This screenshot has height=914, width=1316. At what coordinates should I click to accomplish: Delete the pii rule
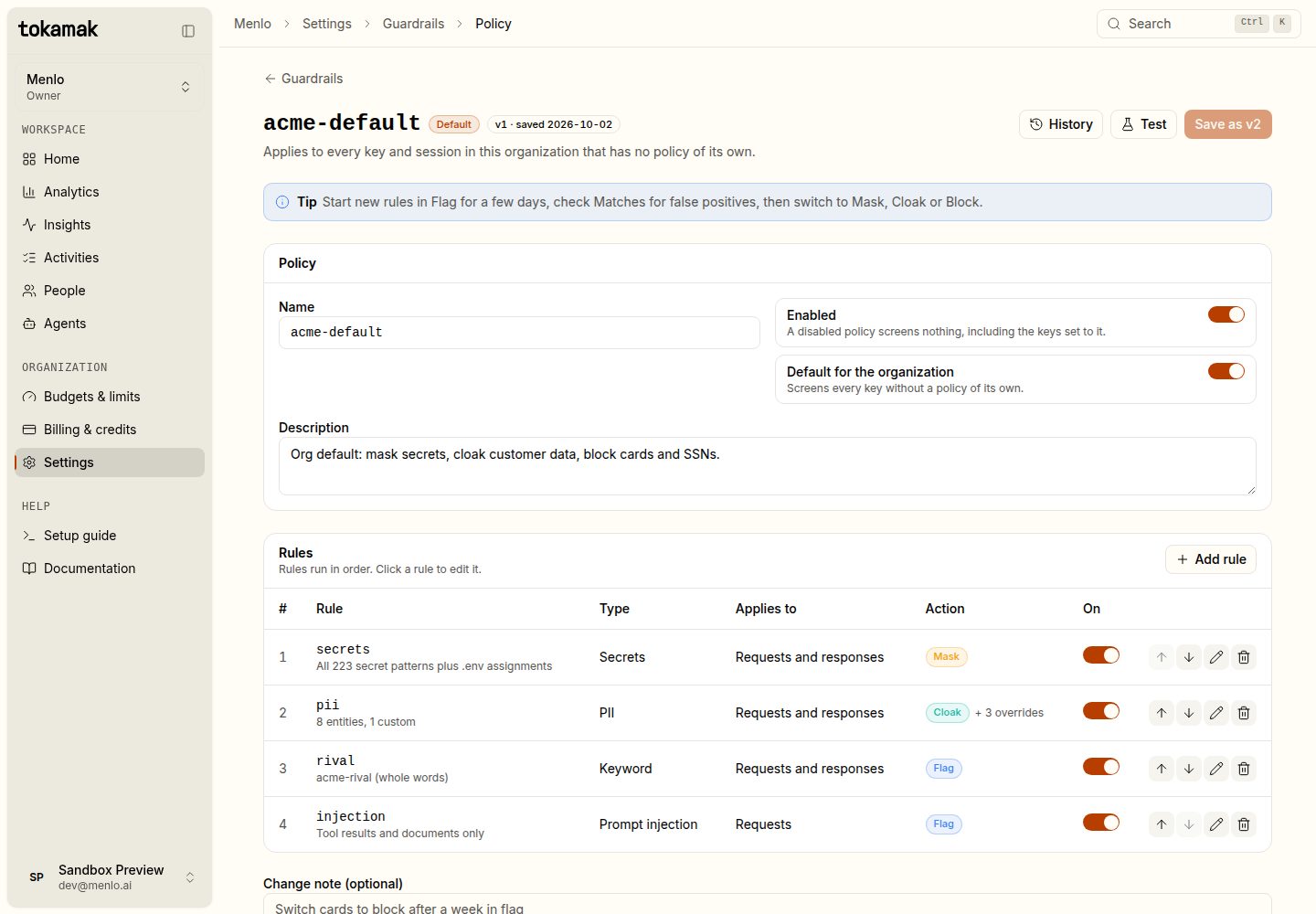click(x=1244, y=713)
